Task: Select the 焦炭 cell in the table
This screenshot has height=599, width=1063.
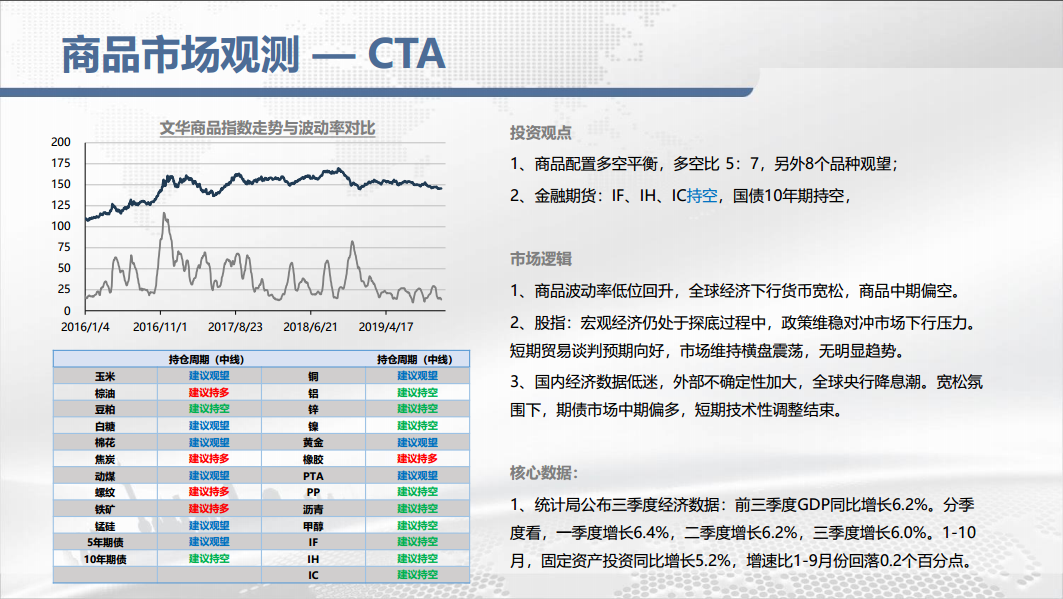Action: coord(105,459)
